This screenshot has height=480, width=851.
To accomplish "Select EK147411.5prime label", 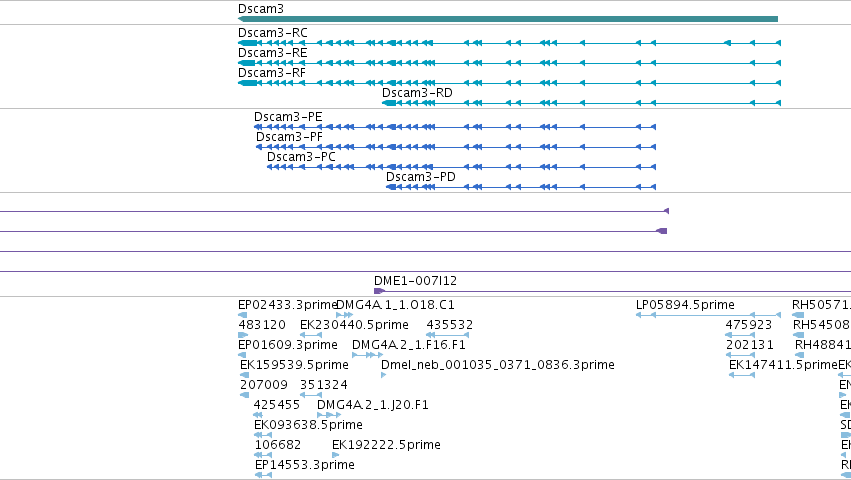I will pyautogui.click(x=783, y=365).
